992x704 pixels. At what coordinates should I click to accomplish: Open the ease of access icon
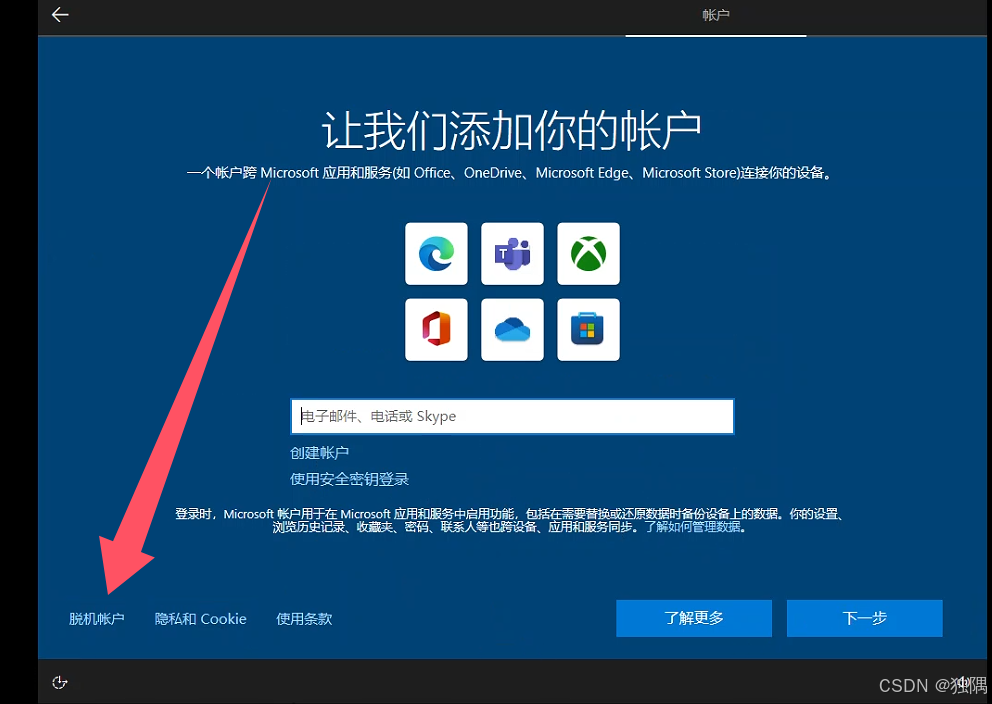coord(59,682)
